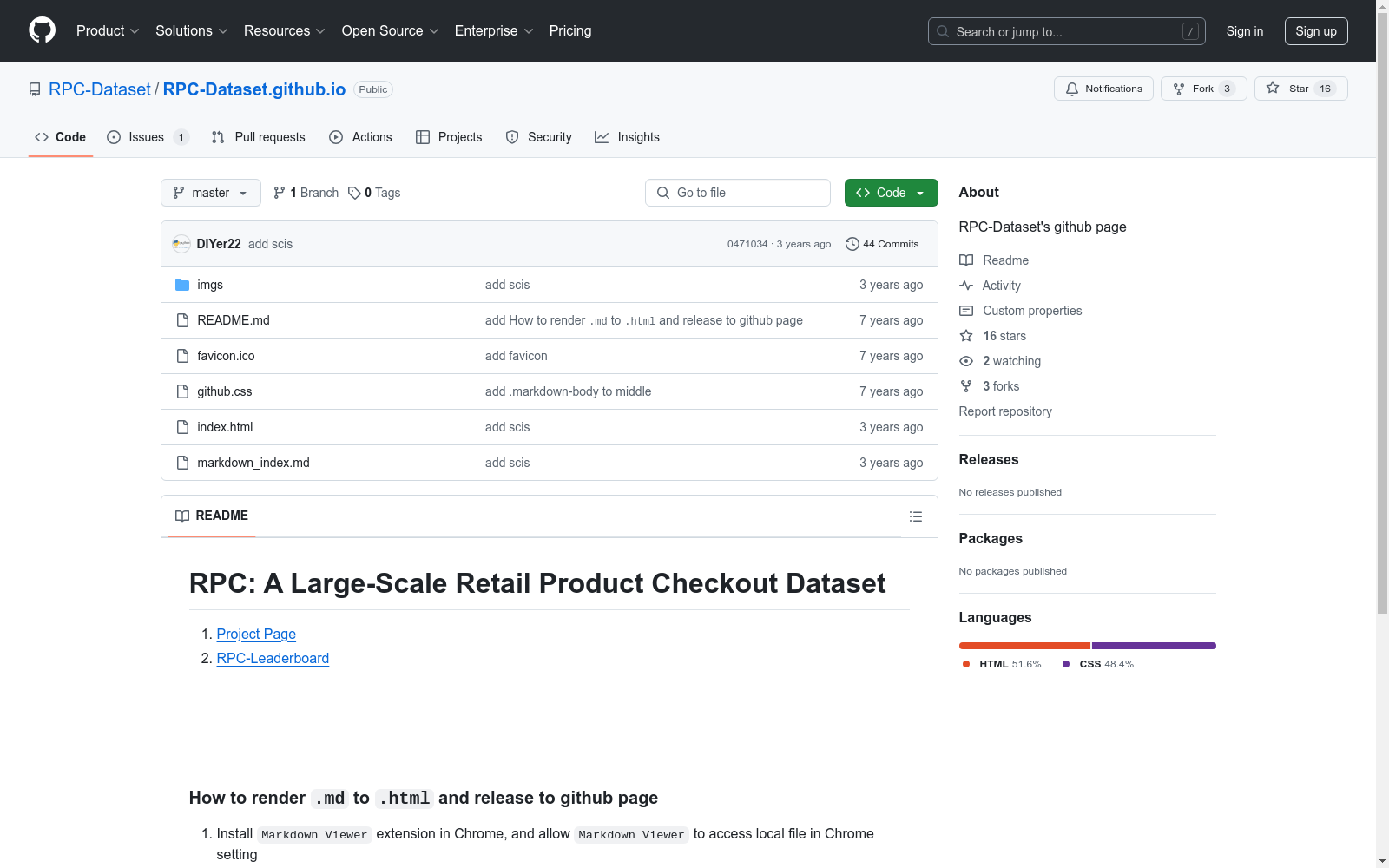This screenshot has height=868, width=1389.
Task: Open the Security tab
Action: [538, 137]
